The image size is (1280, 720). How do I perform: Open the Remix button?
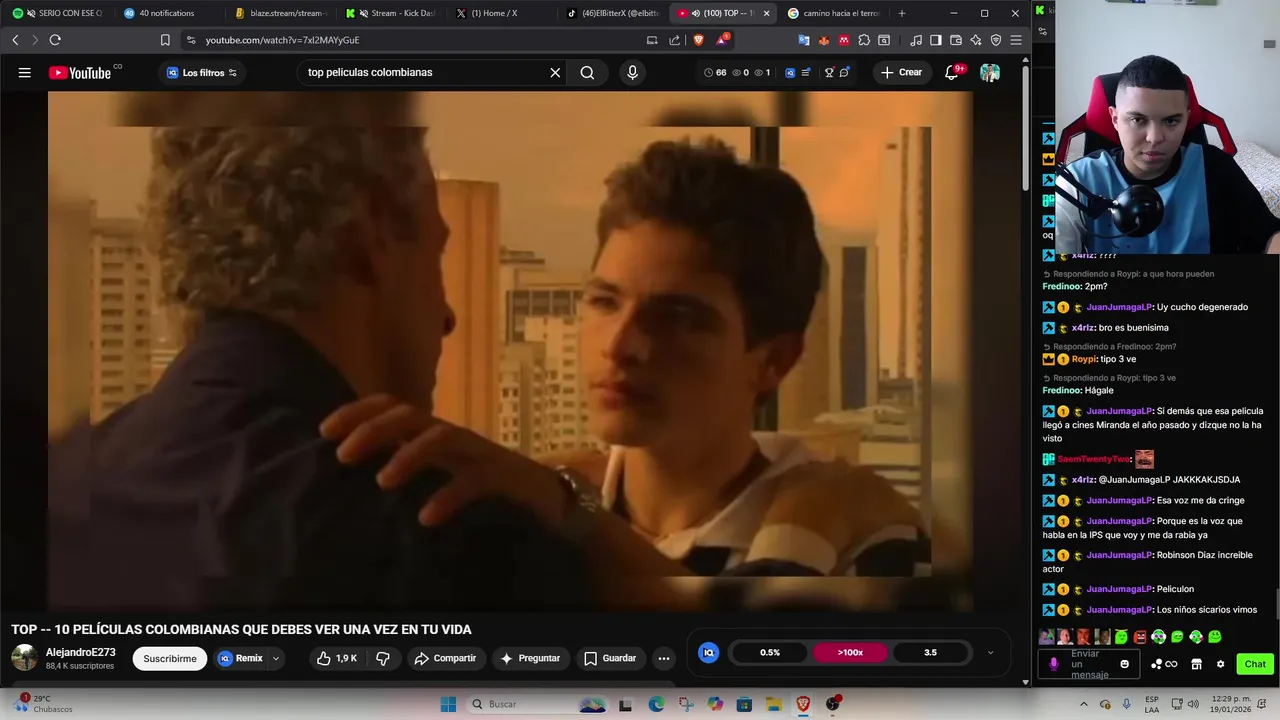[x=241, y=658]
